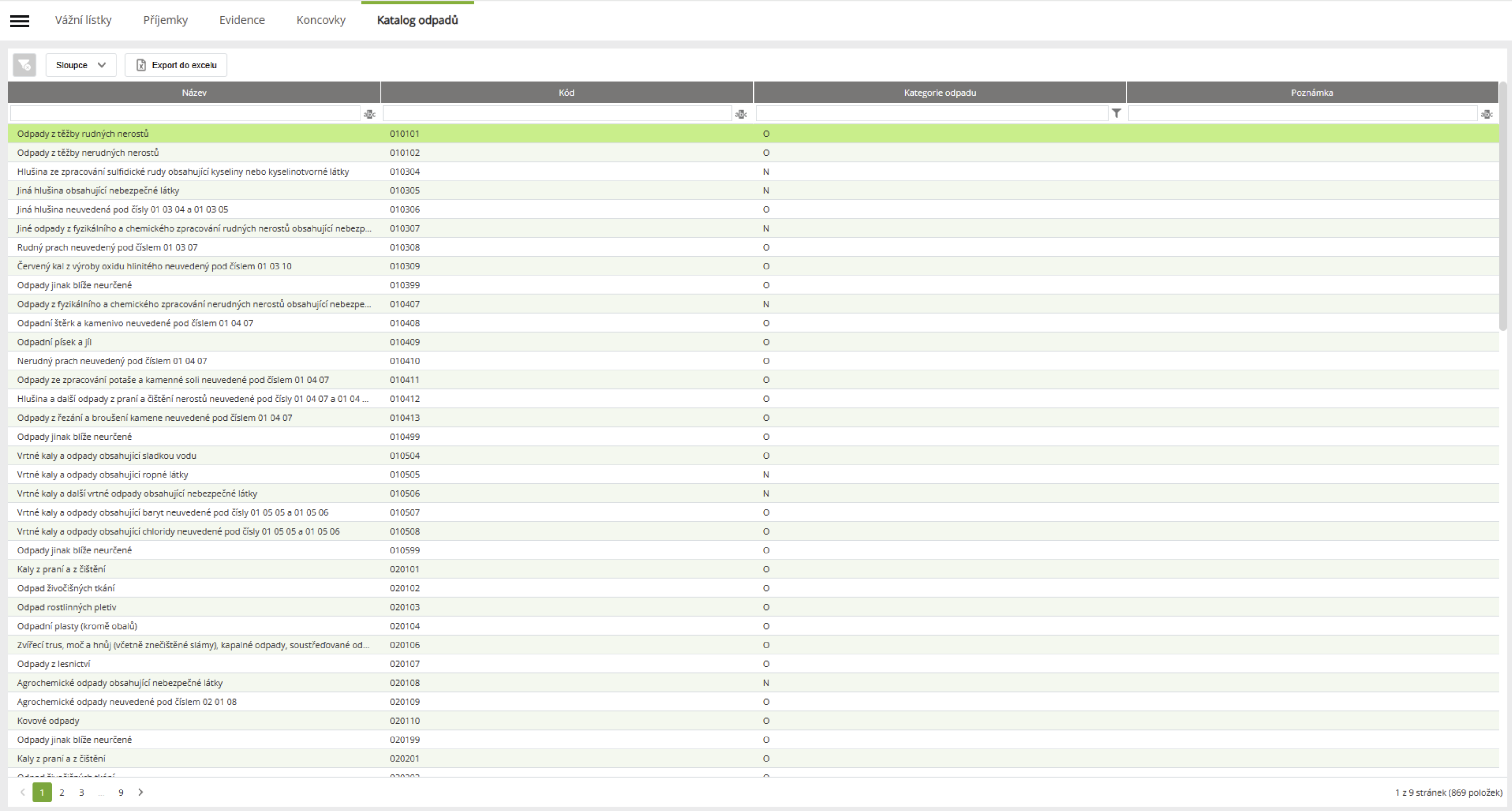This screenshot has width=1512, height=811.
Task: Click the Export do excelu button
Action: (x=176, y=65)
